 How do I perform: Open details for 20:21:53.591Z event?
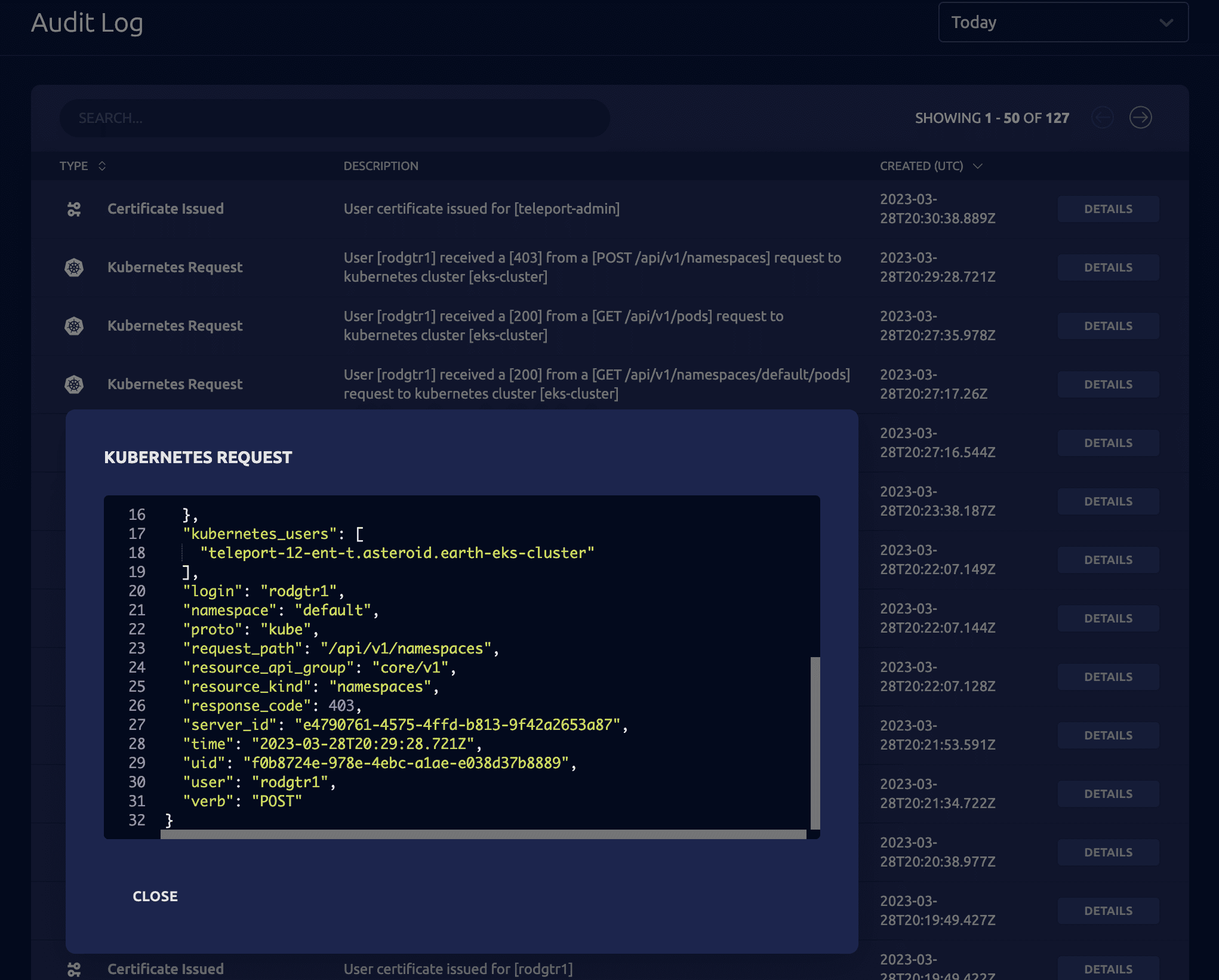(1108, 735)
